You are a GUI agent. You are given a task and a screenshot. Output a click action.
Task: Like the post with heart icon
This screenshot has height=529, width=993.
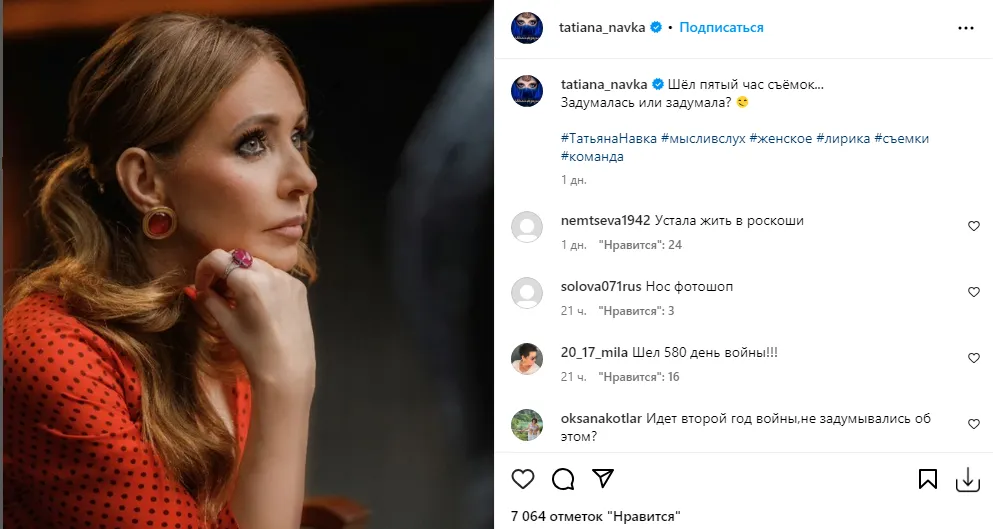click(x=523, y=479)
